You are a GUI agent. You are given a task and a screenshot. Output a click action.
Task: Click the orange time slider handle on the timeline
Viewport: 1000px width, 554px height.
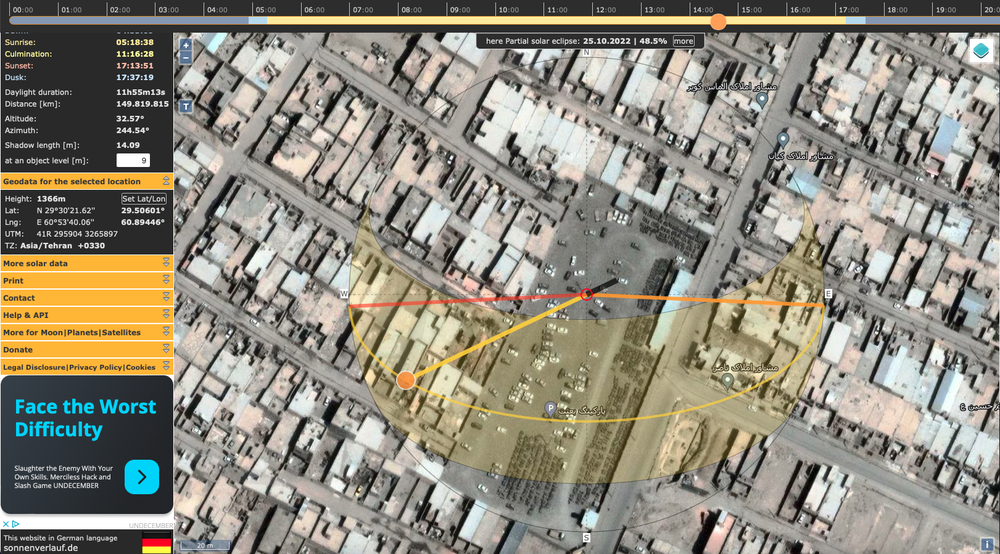(x=718, y=22)
